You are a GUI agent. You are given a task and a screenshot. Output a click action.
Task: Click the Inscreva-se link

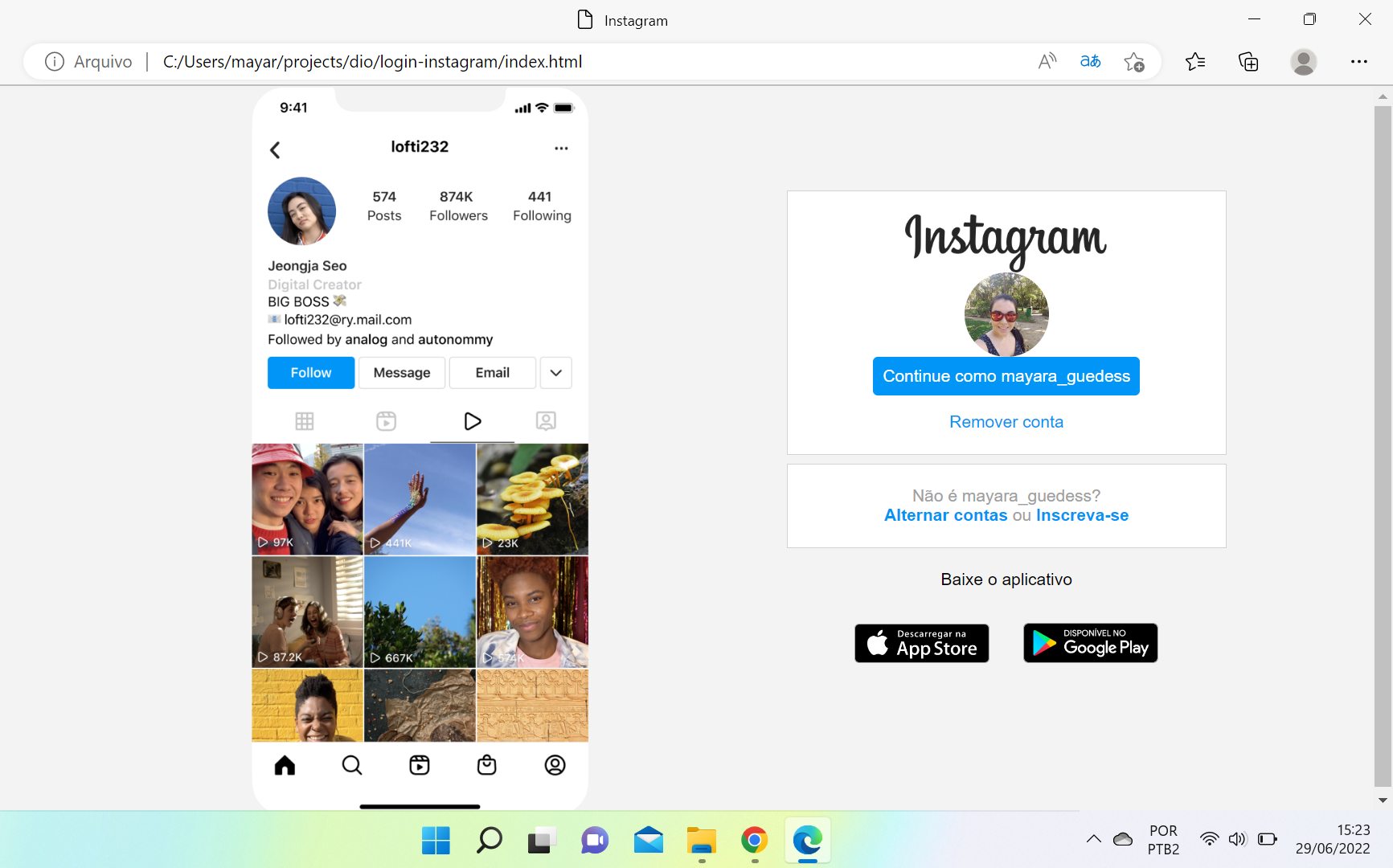1082,515
